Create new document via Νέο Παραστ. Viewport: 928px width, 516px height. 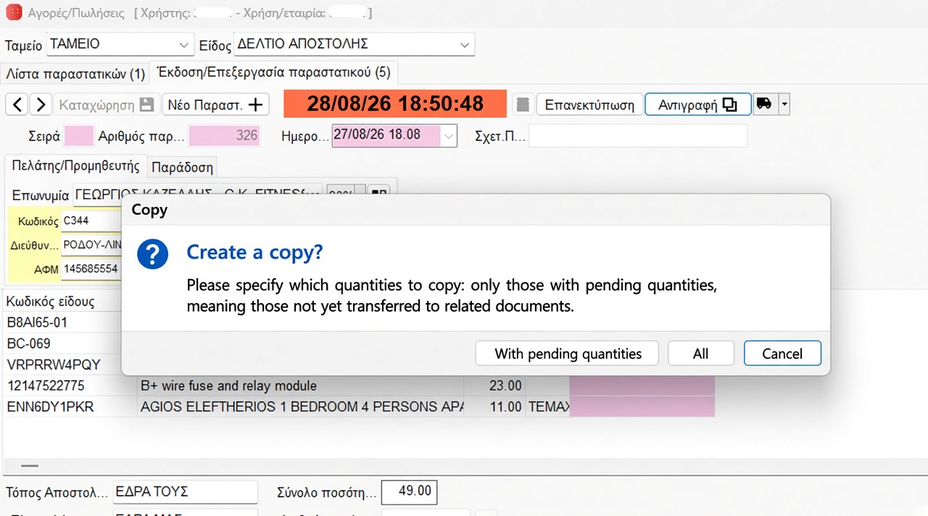point(215,105)
